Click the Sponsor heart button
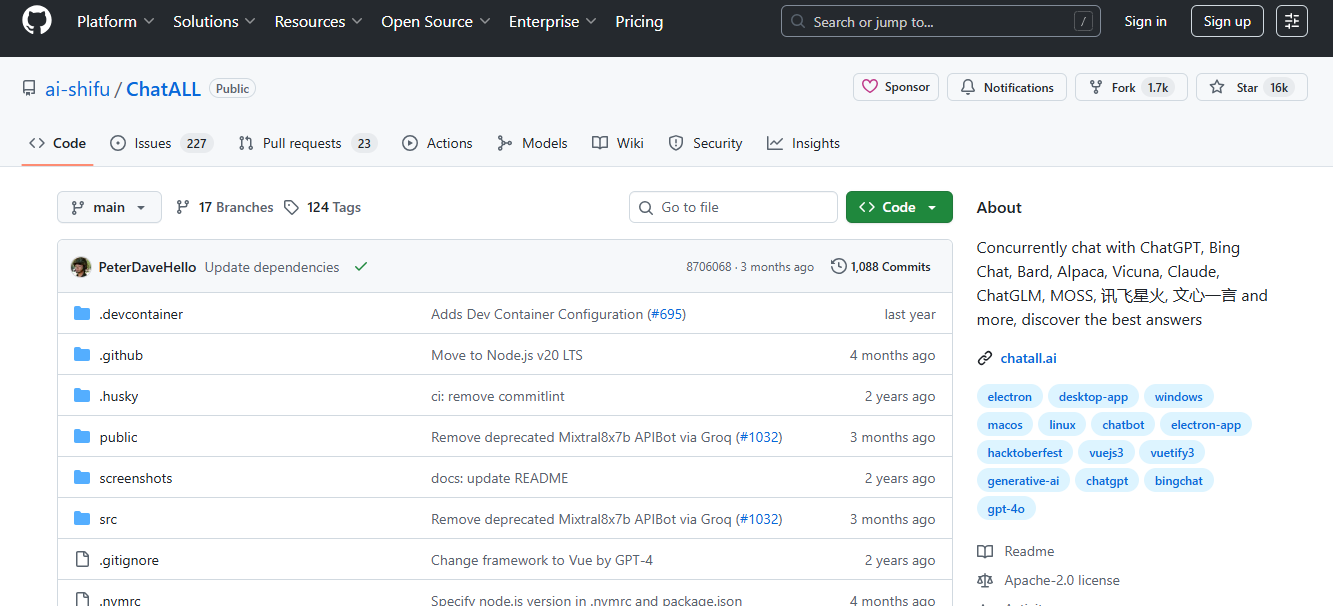Screen dimensions: 1333x606 [x=896, y=87]
